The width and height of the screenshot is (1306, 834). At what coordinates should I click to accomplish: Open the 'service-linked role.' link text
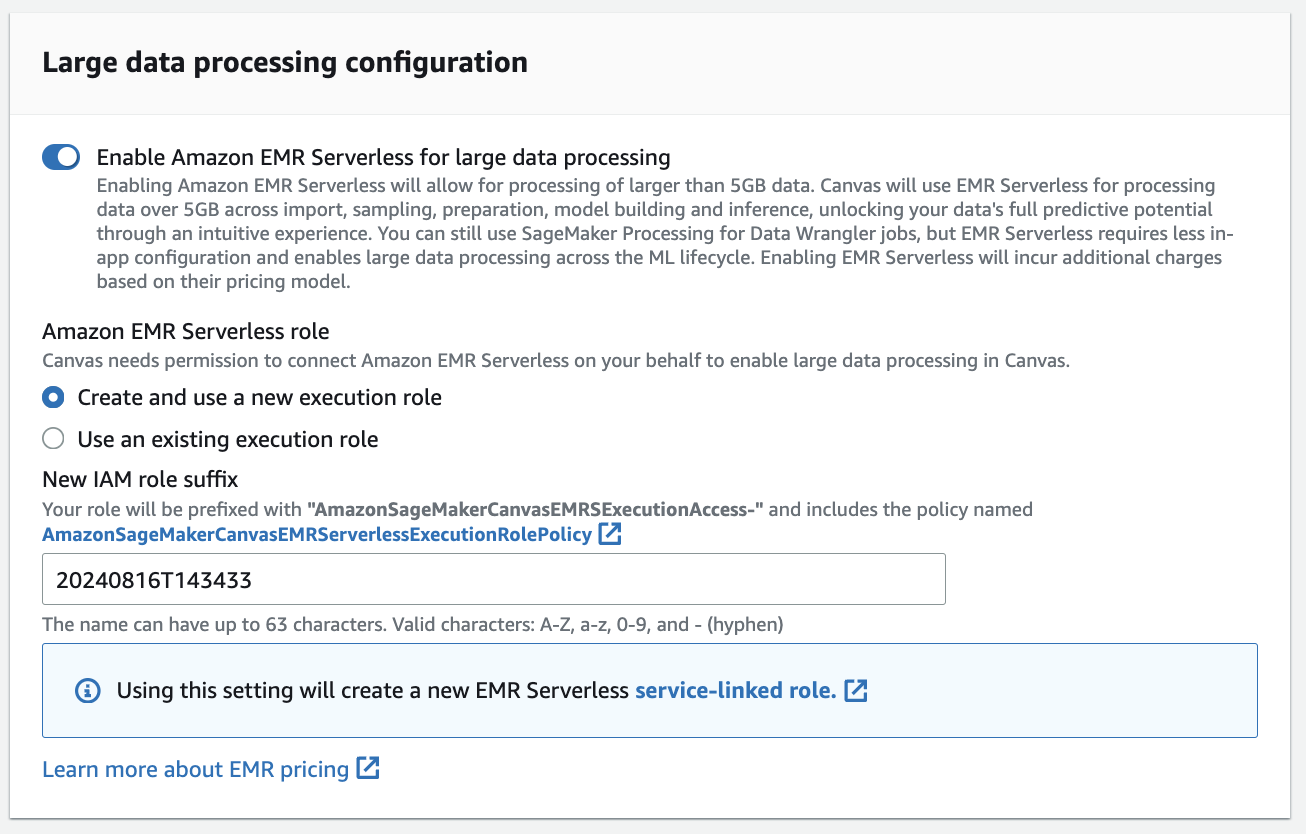[735, 690]
